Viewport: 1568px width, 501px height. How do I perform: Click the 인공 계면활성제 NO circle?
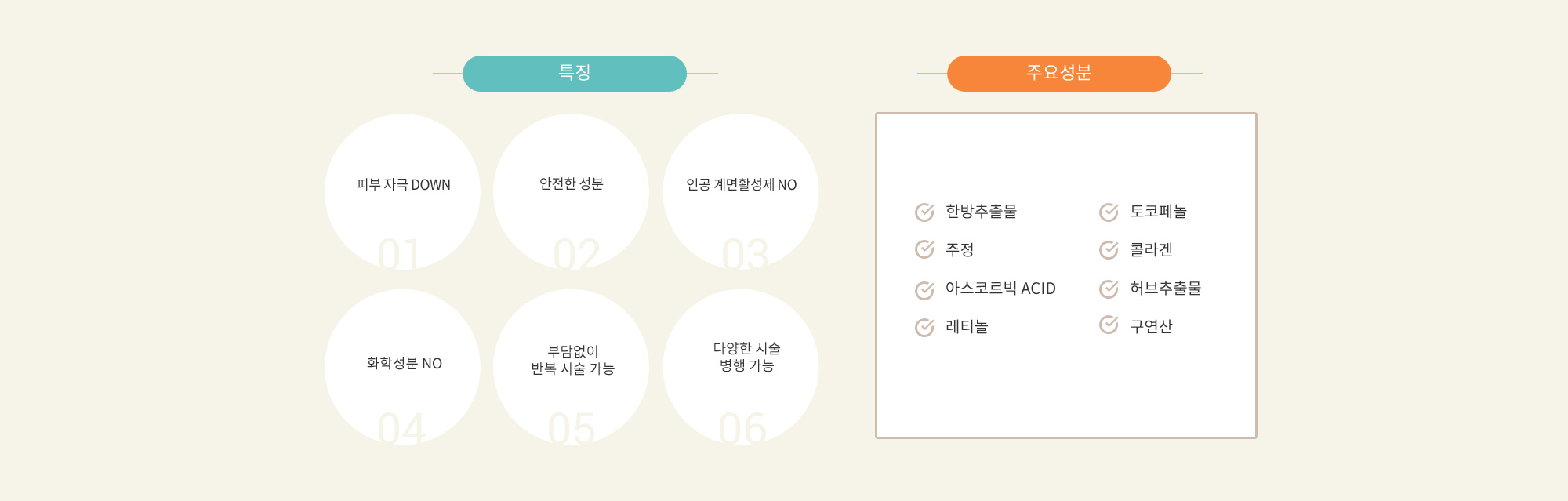point(741,192)
